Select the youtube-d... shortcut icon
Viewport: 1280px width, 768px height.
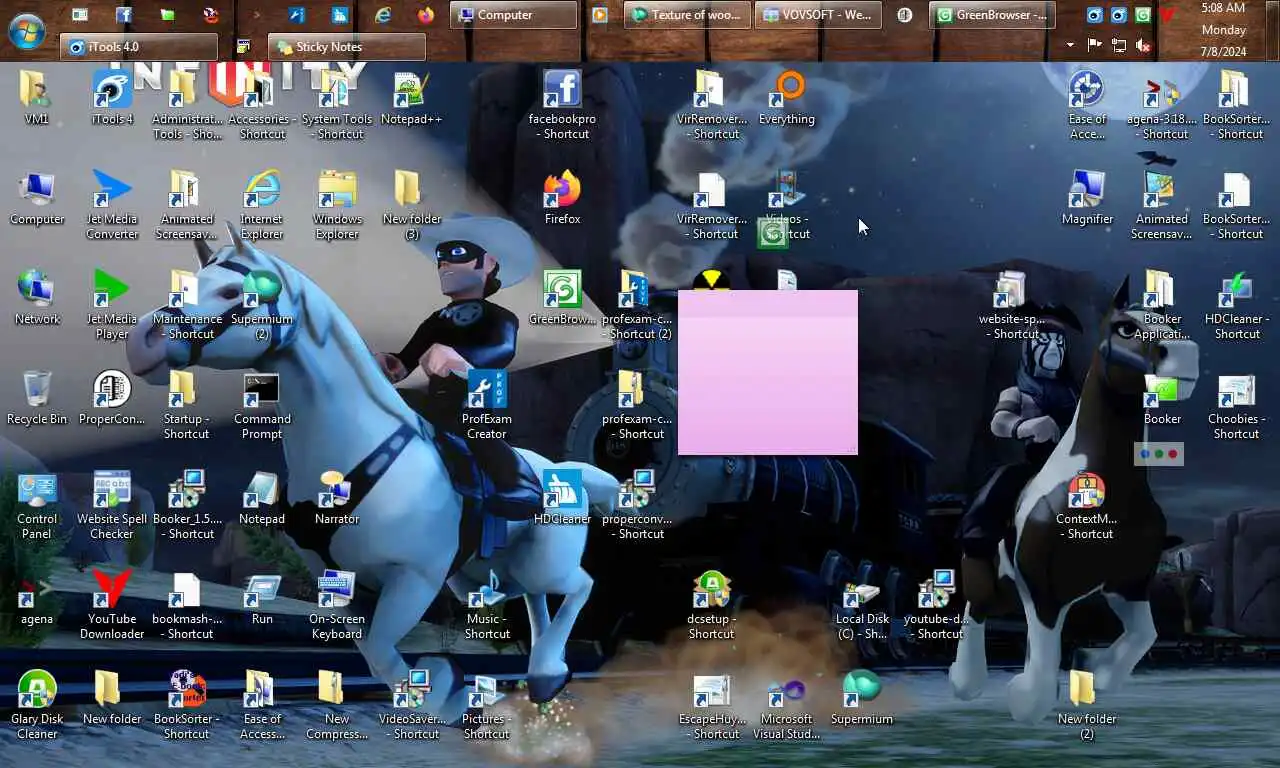tap(937, 605)
